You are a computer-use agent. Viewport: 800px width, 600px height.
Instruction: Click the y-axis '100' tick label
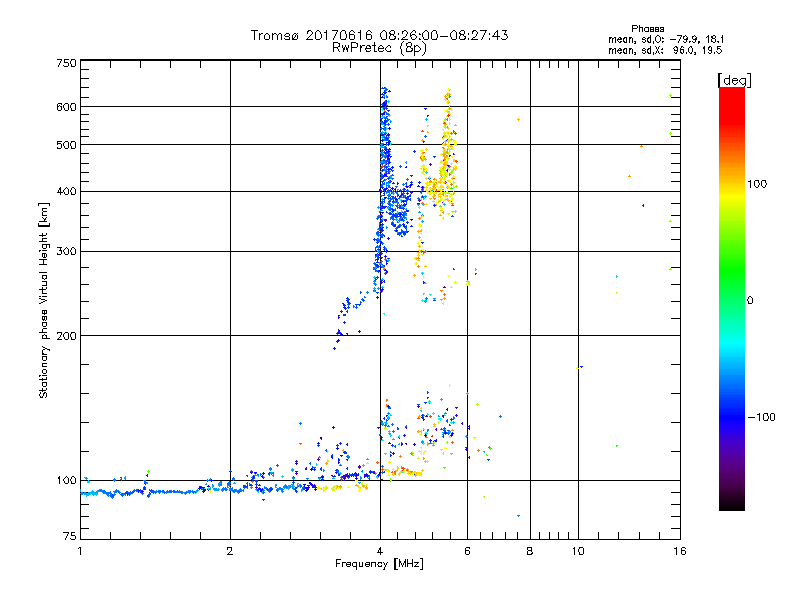point(66,481)
